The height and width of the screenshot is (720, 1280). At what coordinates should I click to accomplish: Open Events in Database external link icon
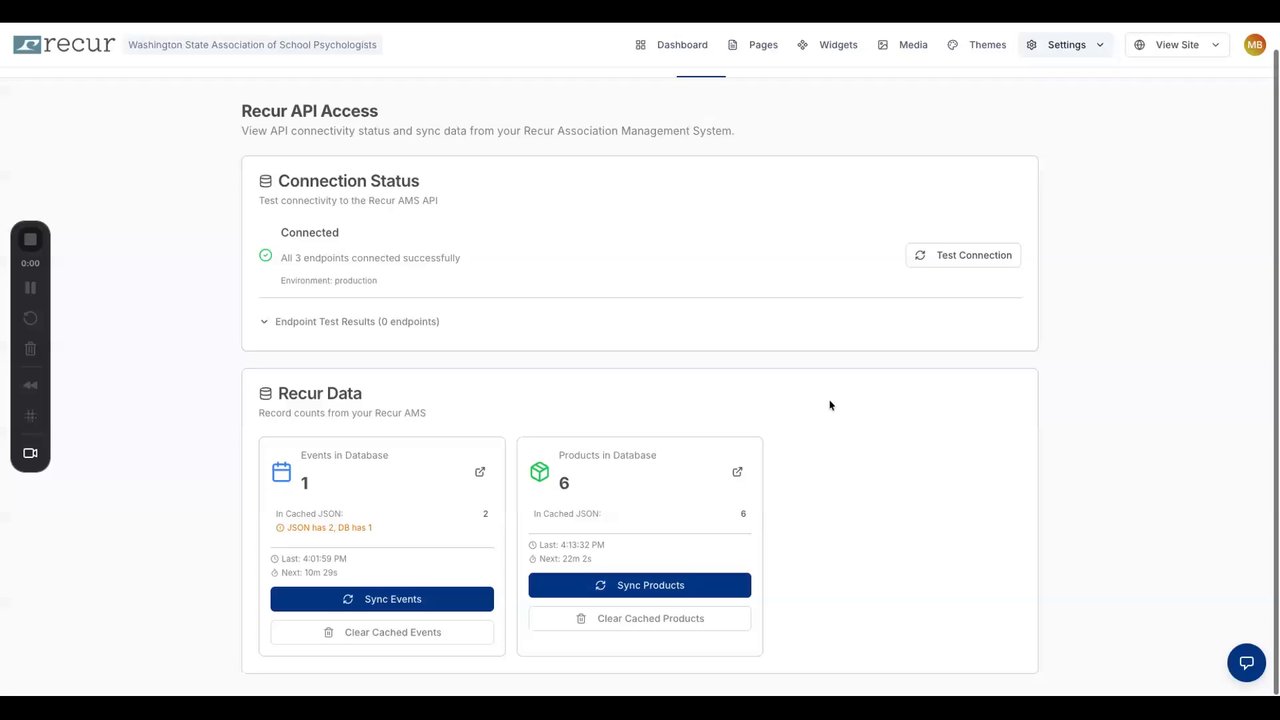(480, 472)
